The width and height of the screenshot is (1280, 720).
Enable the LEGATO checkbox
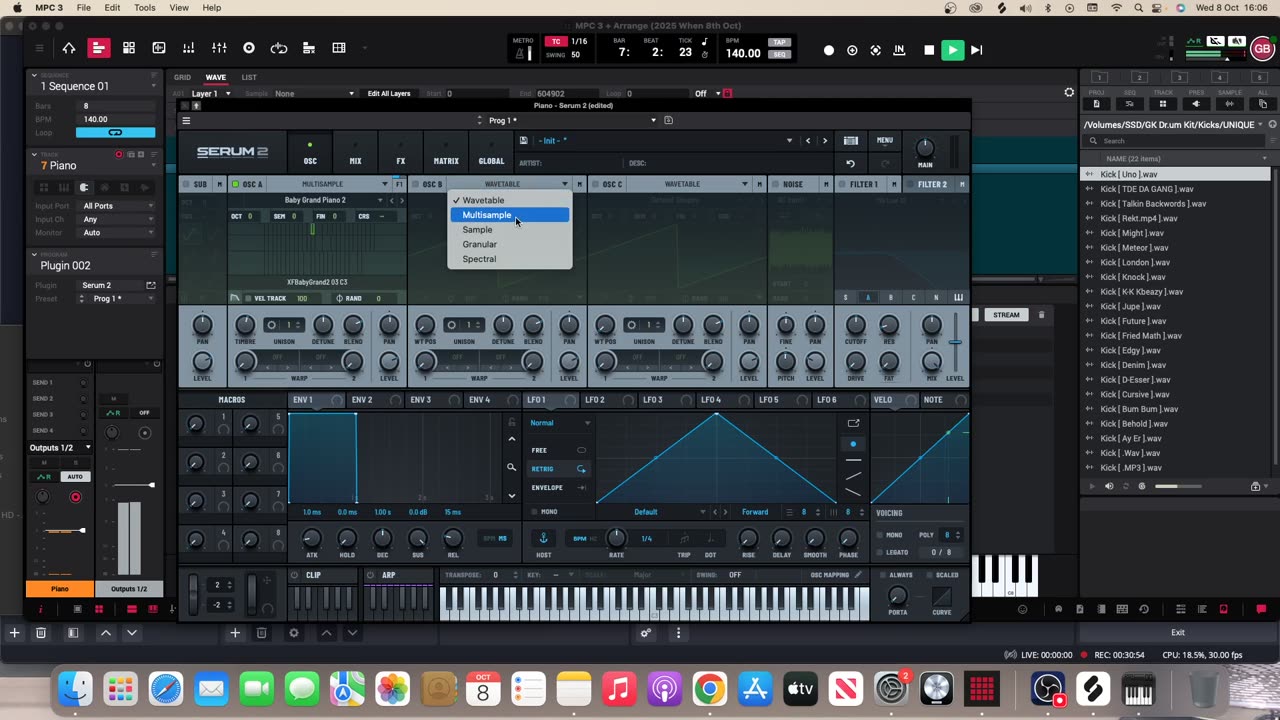pyautogui.click(x=880, y=552)
